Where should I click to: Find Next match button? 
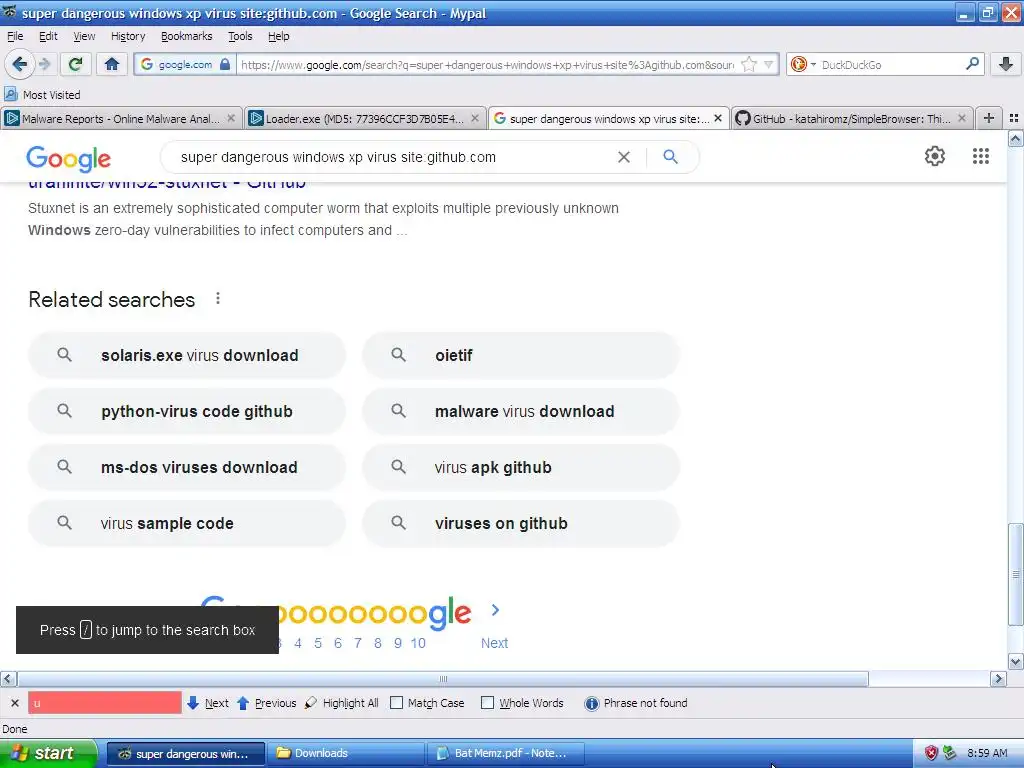(208, 703)
